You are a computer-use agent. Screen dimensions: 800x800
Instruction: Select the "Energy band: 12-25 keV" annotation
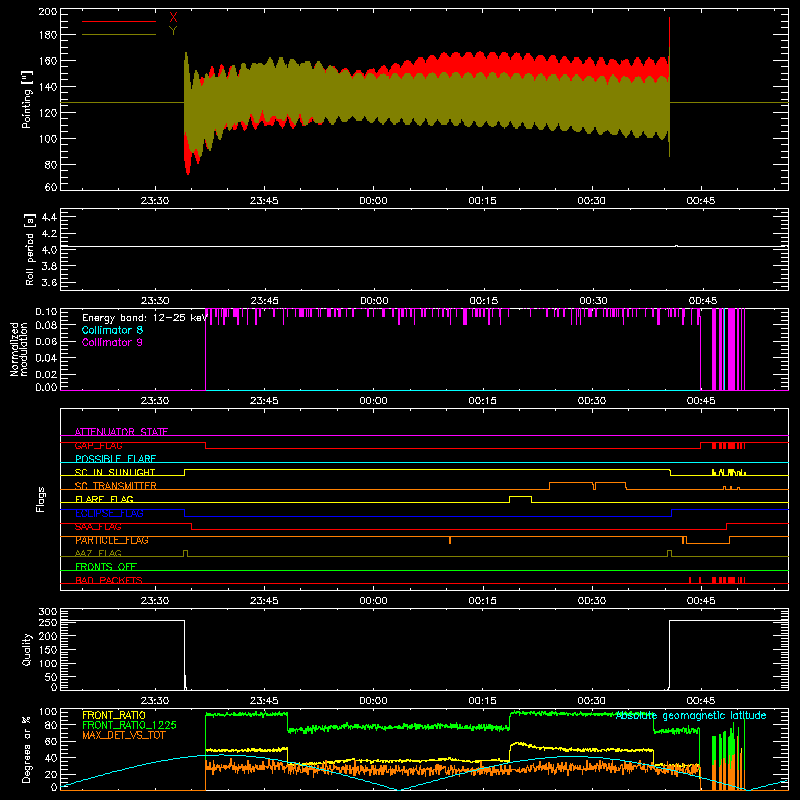click(x=145, y=318)
